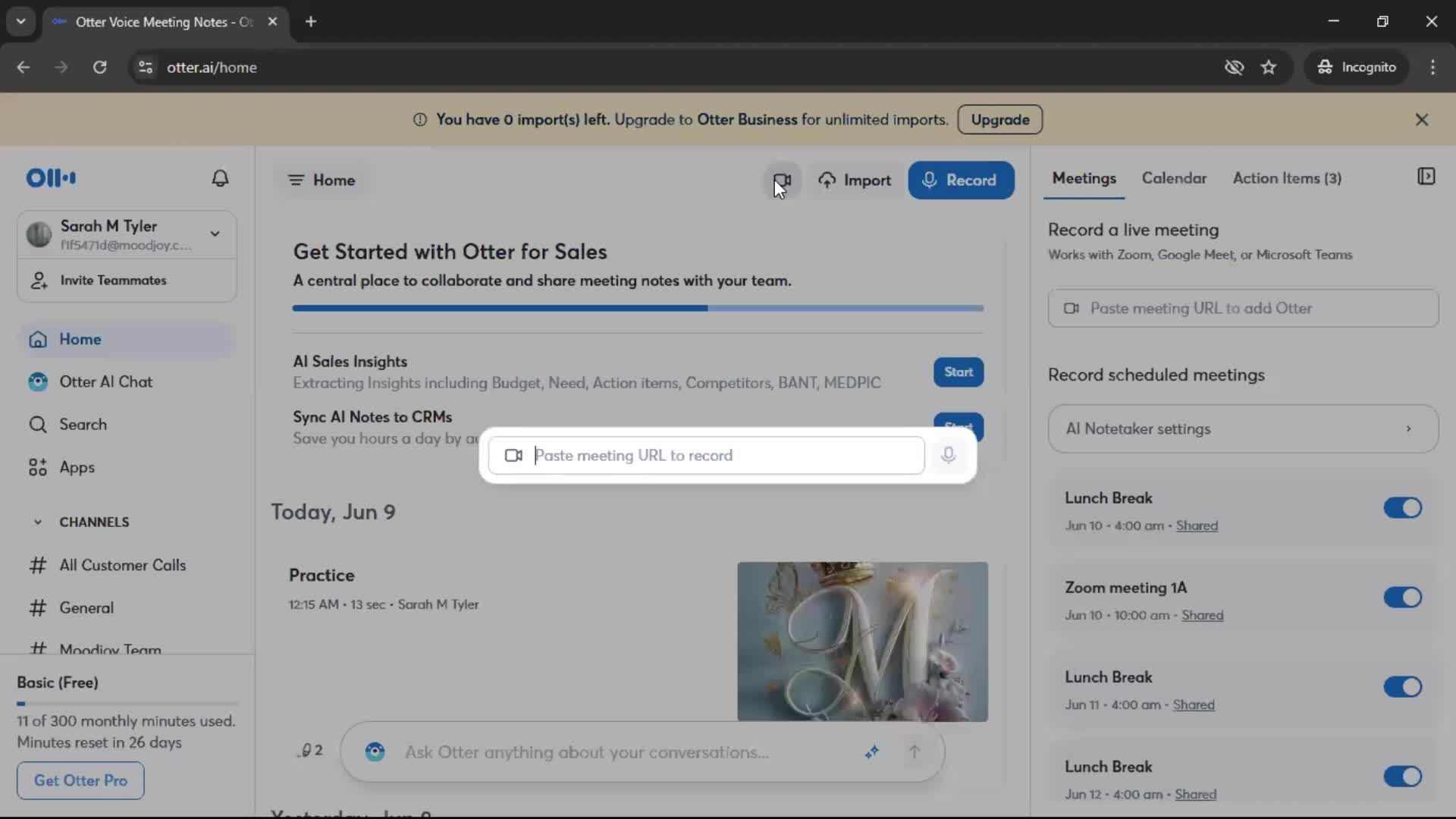Bookmark this page with the star icon
The width and height of the screenshot is (1456, 819).
[x=1269, y=67]
